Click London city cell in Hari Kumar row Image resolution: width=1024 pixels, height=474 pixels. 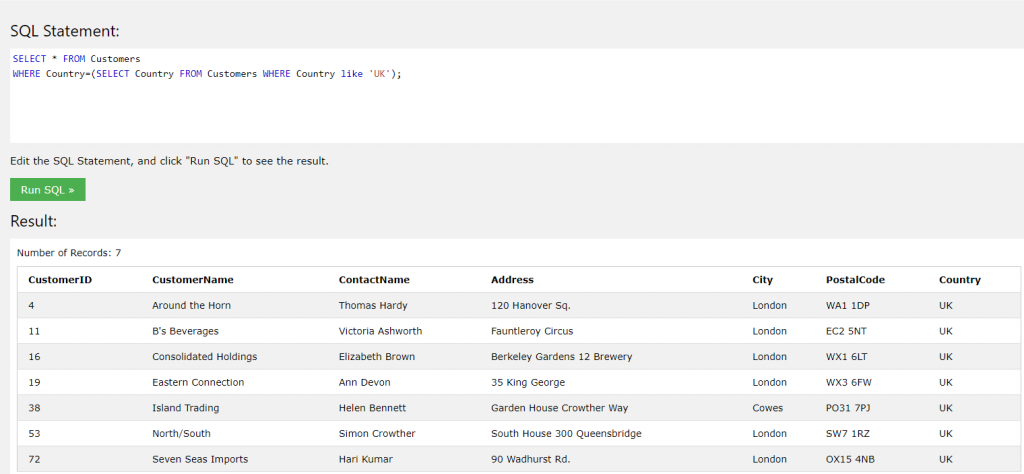pos(769,459)
